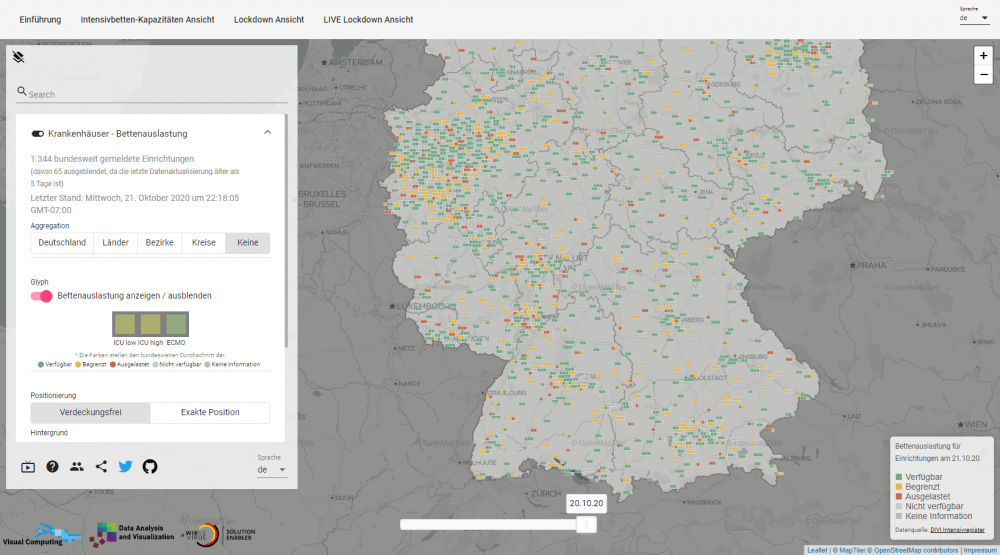
Task: Collapse the Krankenhäuser panel chevron
Action: click(x=267, y=133)
